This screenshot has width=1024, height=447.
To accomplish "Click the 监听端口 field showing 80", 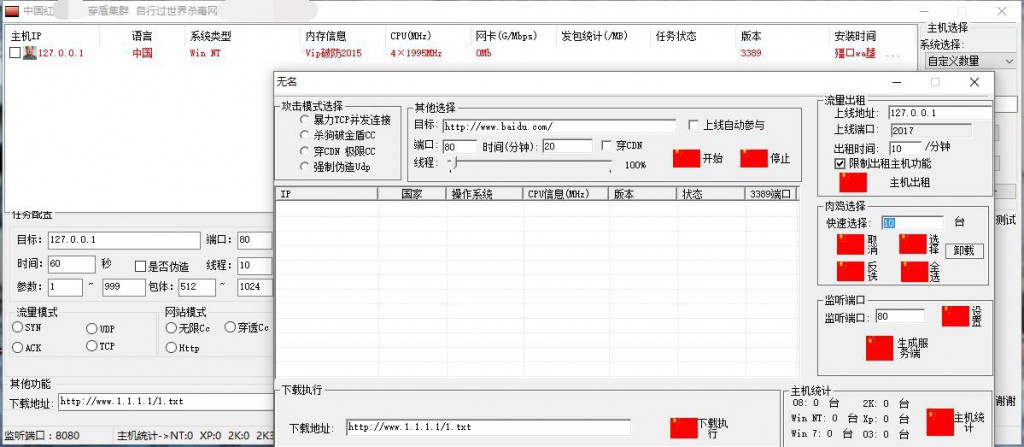I will [900, 316].
